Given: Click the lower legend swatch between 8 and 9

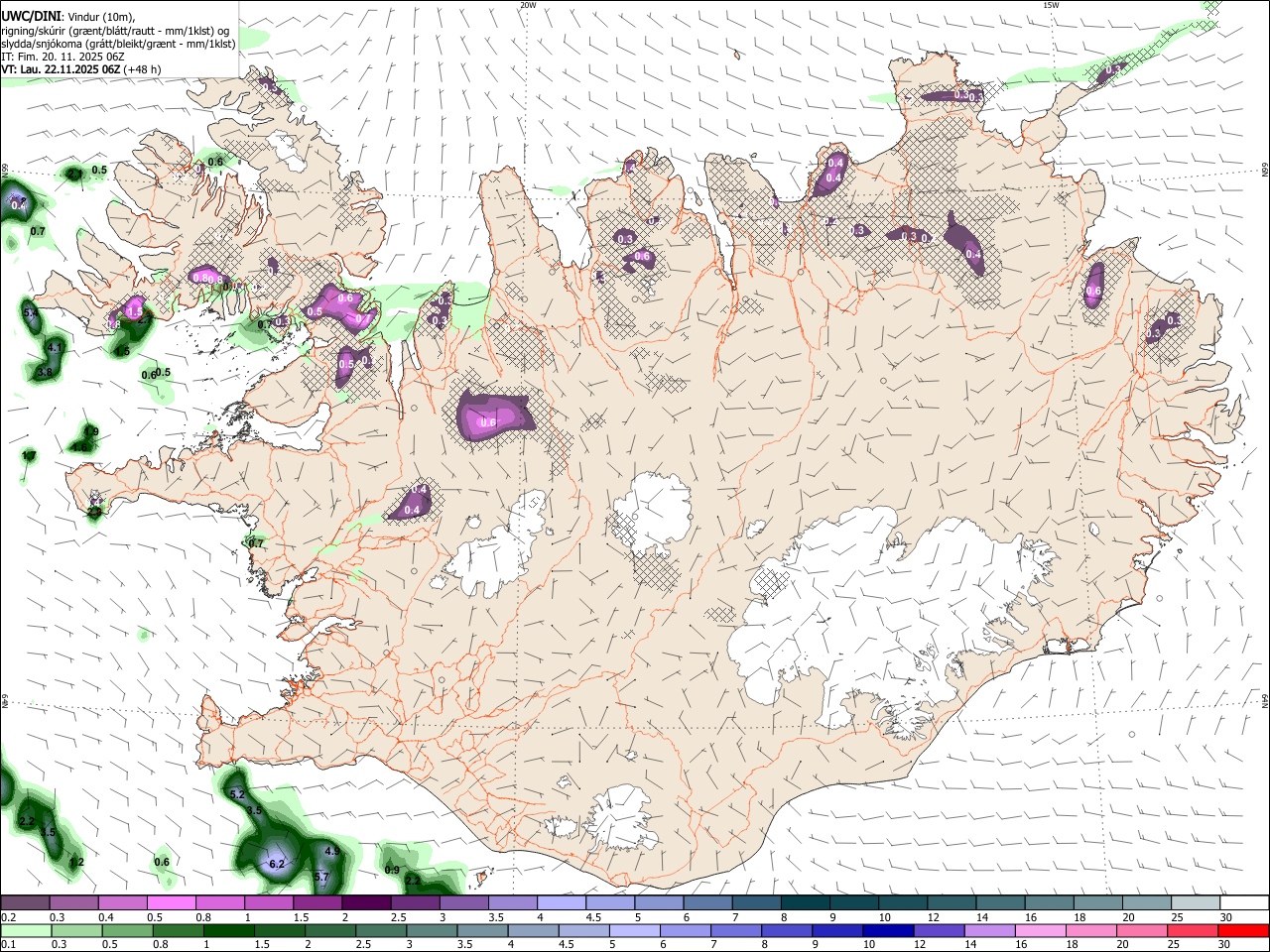Looking at the screenshot, I should click(x=785, y=930).
